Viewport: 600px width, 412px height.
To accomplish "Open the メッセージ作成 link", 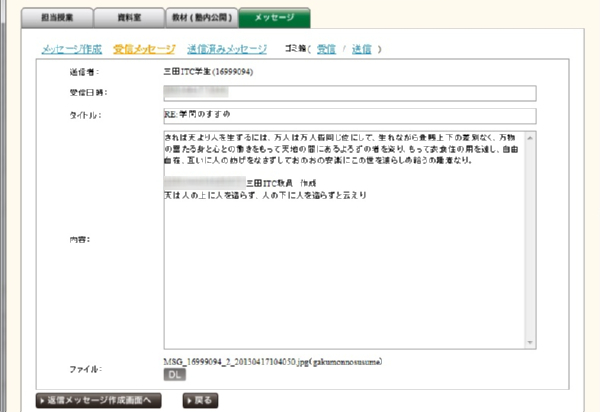I will coord(73,49).
